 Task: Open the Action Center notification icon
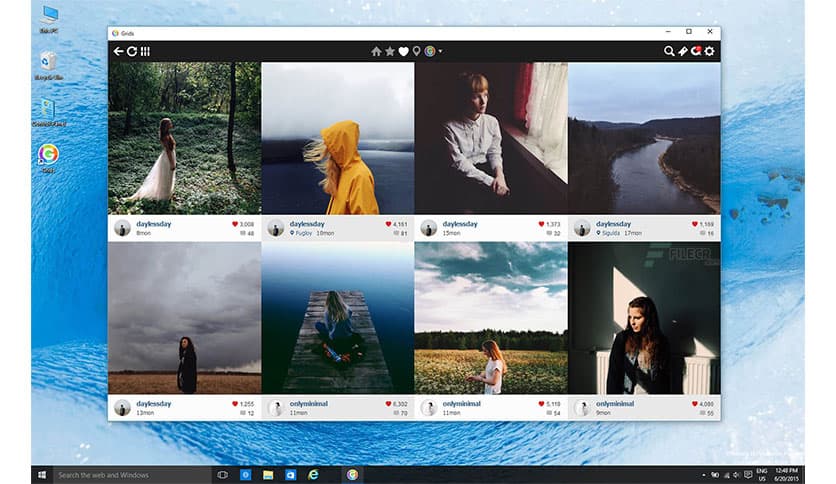click(748, 474)
